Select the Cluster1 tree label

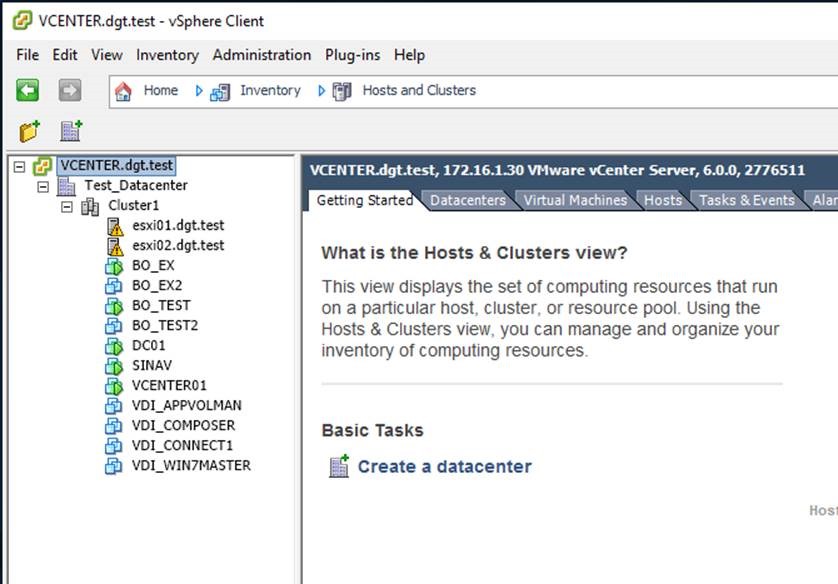pos(134,205)
